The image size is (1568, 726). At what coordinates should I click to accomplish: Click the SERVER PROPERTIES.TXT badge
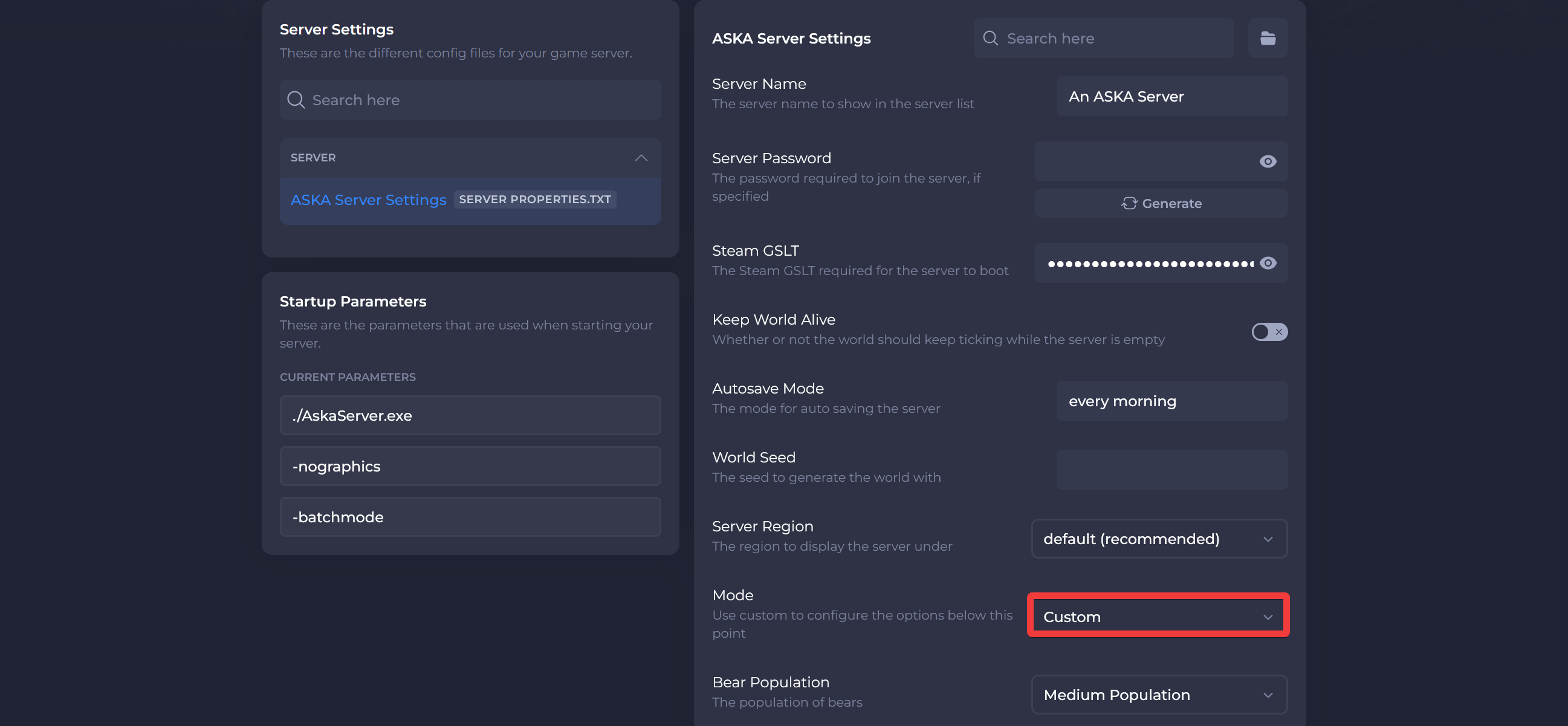tap(534, 199)
